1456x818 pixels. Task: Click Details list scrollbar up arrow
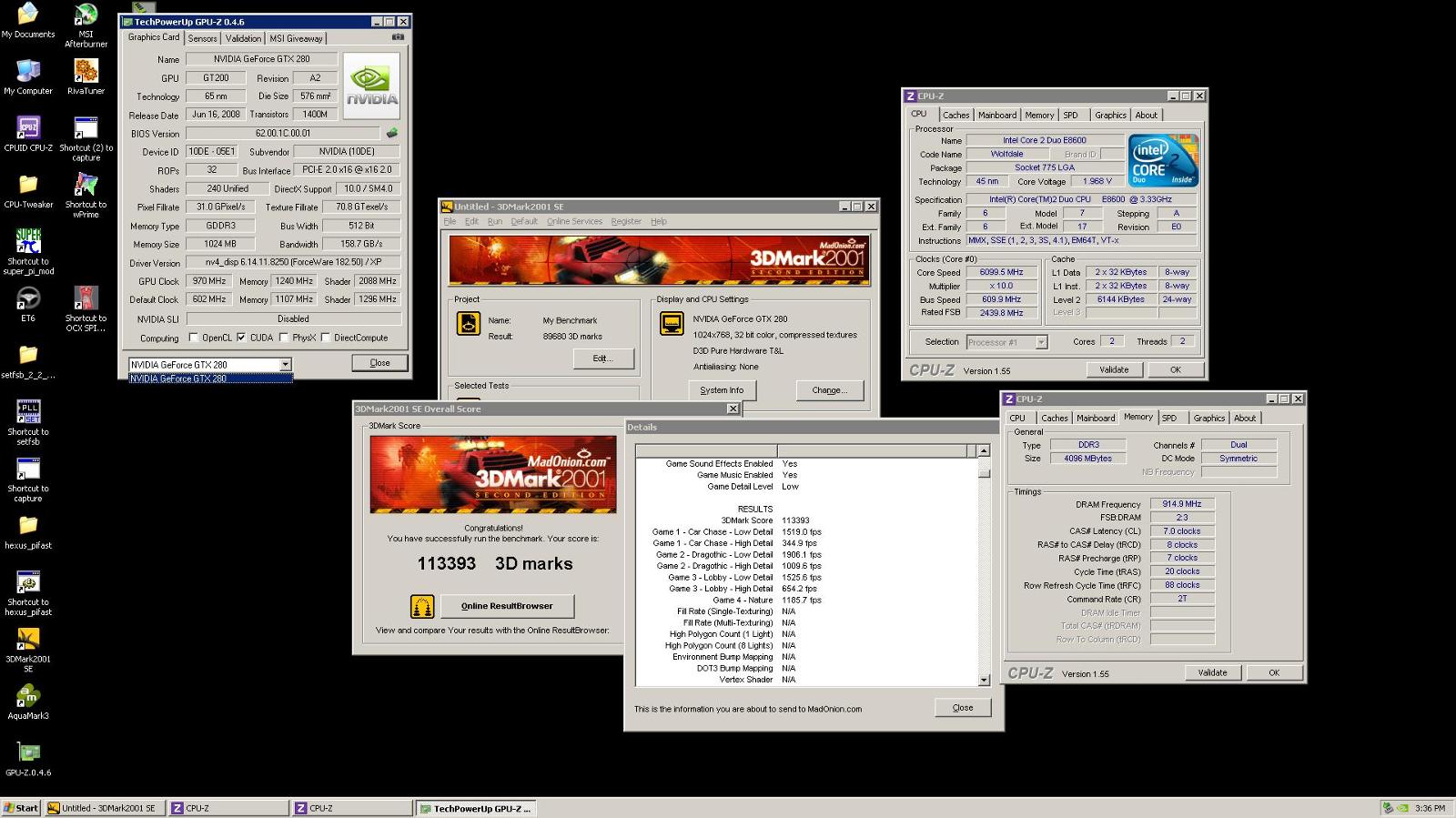point(984,450)
